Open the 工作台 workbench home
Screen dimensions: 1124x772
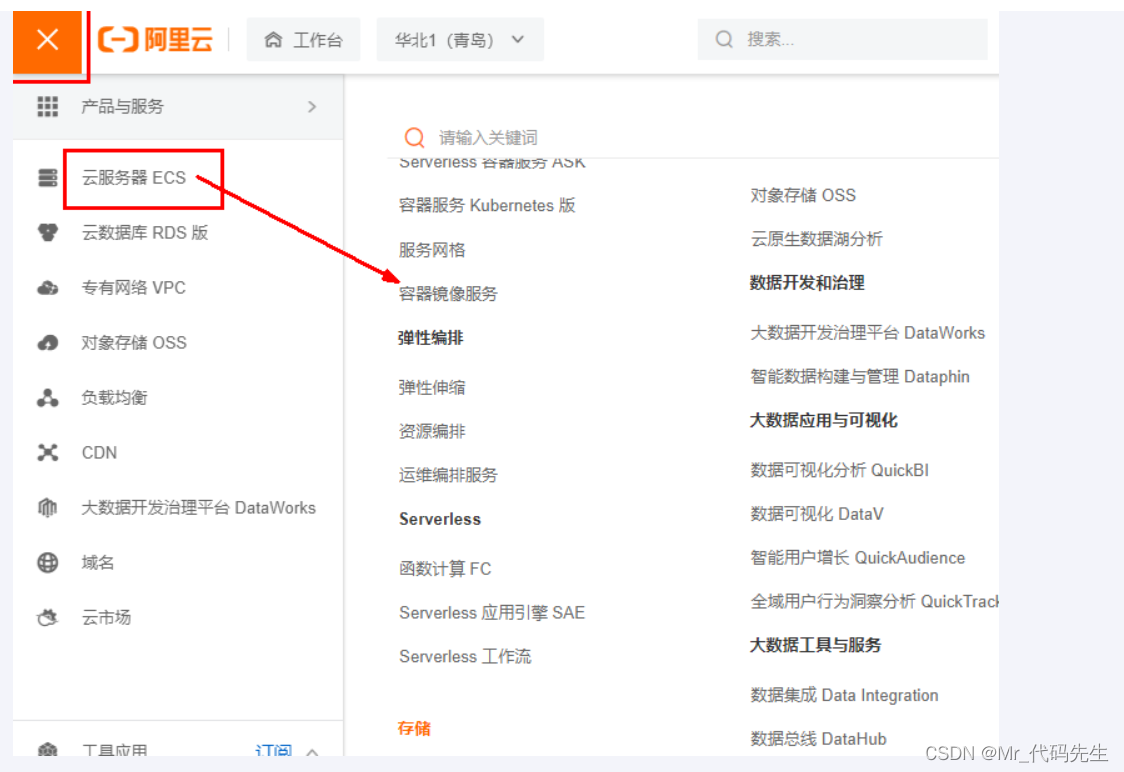[303, 39]
